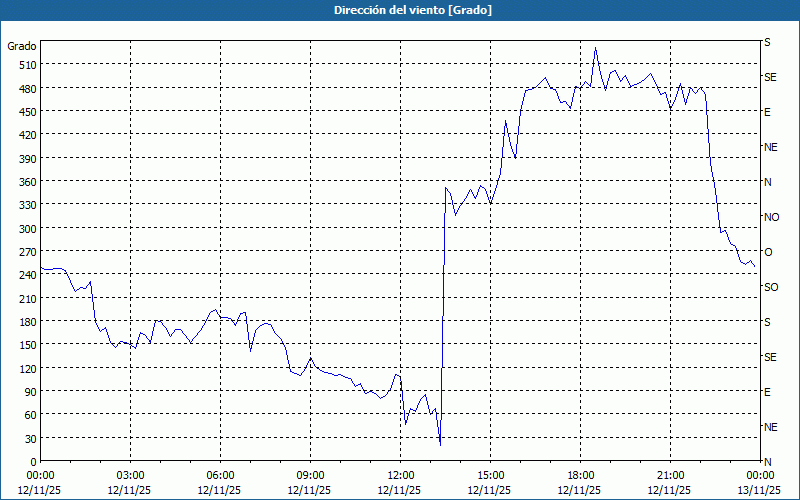
Task: Pick the 'NE' compass label between 420 and 390
Action: pyautogui.click(x=771, y=147)
